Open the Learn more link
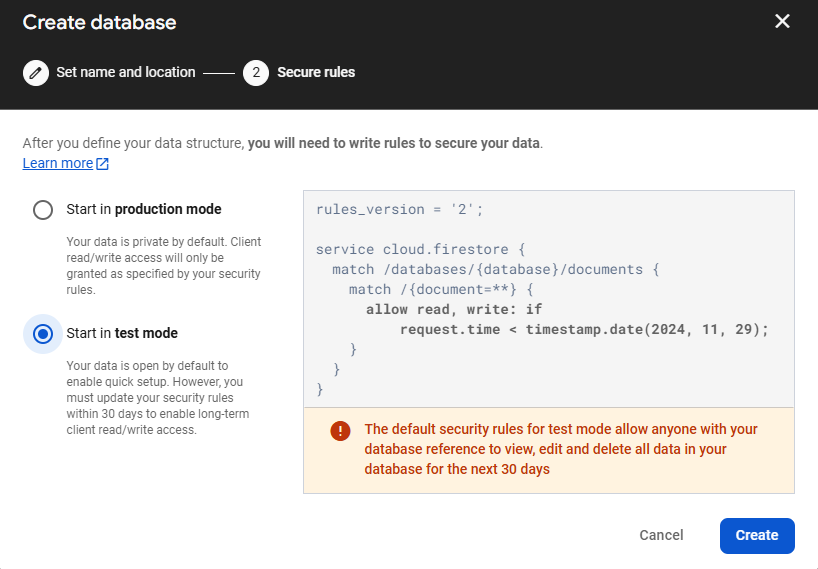This screenshot has width=818, height=569. [58, 163]
